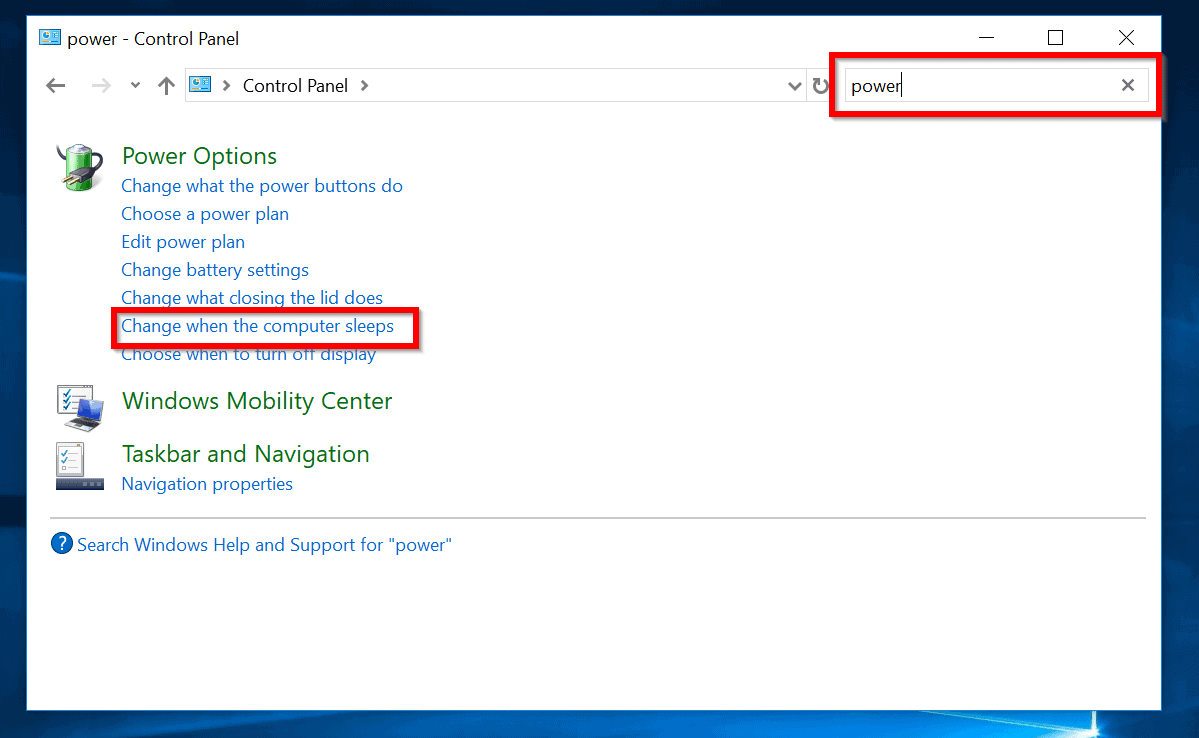Go back using the back arrow

(55, 85)
